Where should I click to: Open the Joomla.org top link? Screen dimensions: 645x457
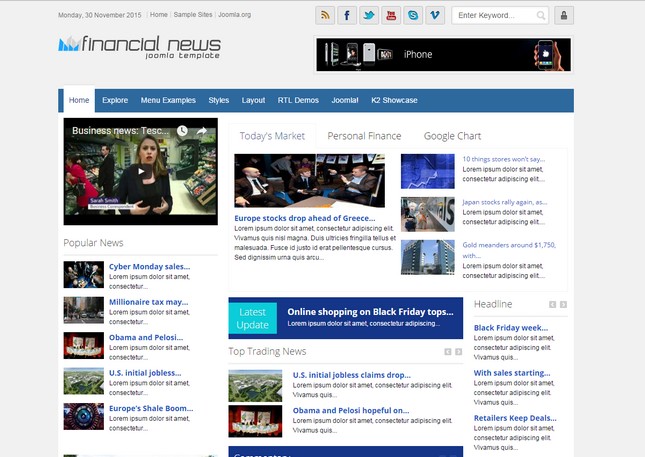coord(234,15)
